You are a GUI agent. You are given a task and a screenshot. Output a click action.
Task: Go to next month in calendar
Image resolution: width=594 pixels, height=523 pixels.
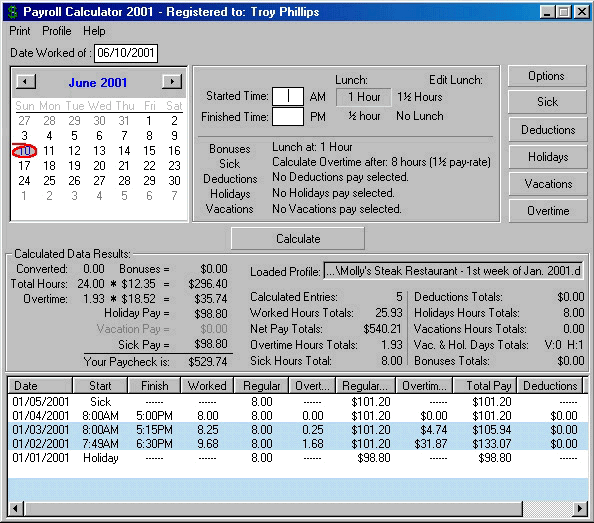tap(172, 81)
